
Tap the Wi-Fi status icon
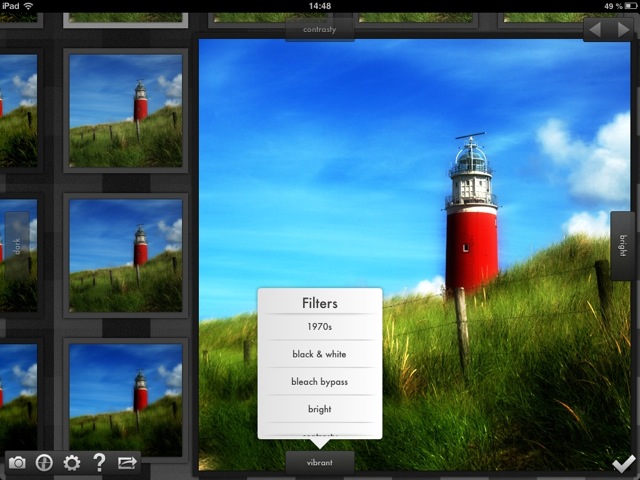coord(28,6)
